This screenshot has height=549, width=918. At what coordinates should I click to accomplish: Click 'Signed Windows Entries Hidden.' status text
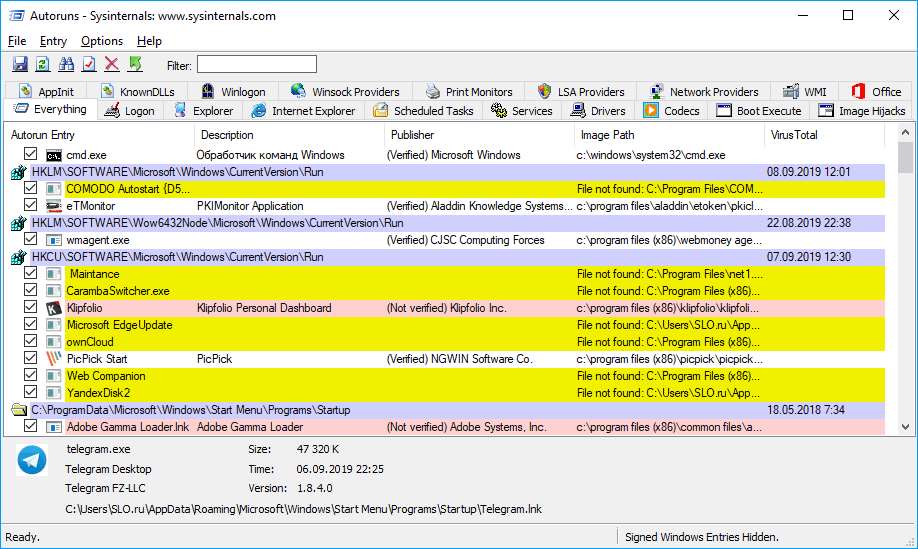point(701,537)
